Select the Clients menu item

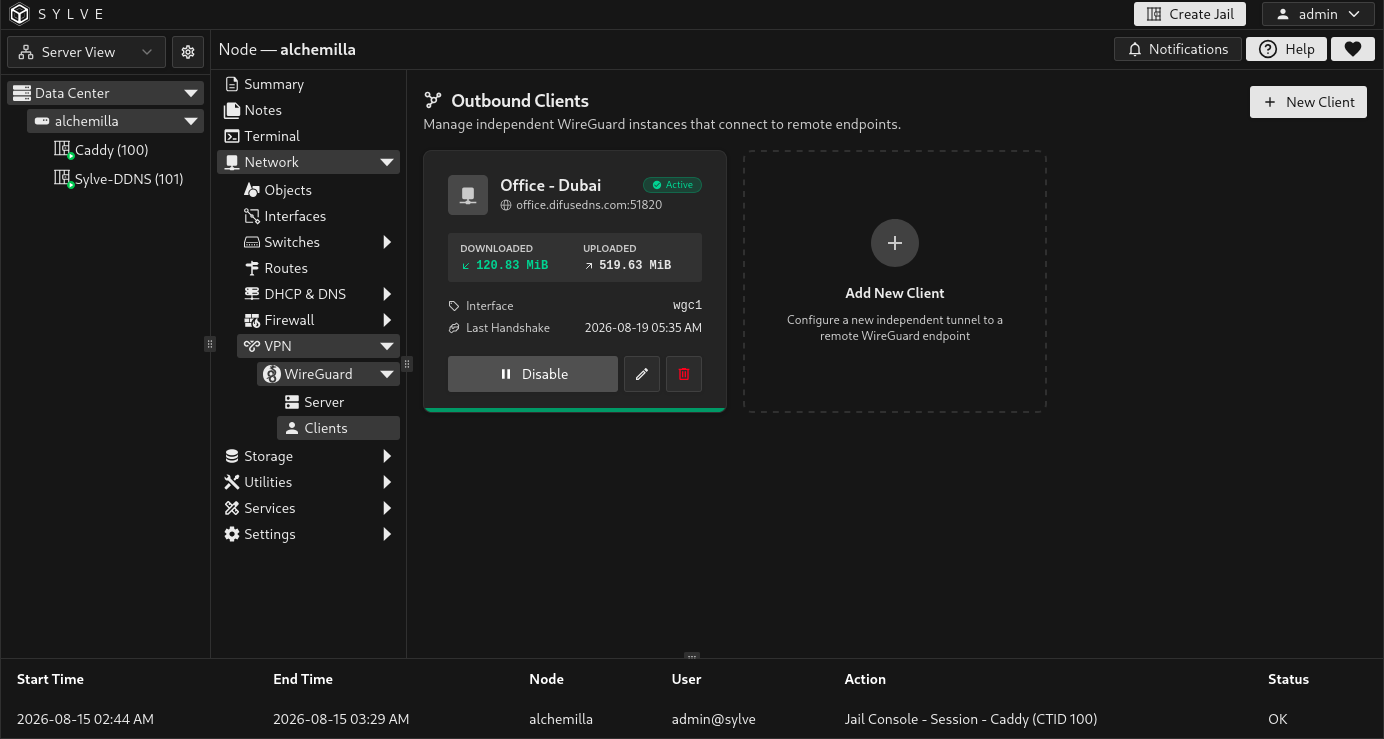(x=338, y=428)
